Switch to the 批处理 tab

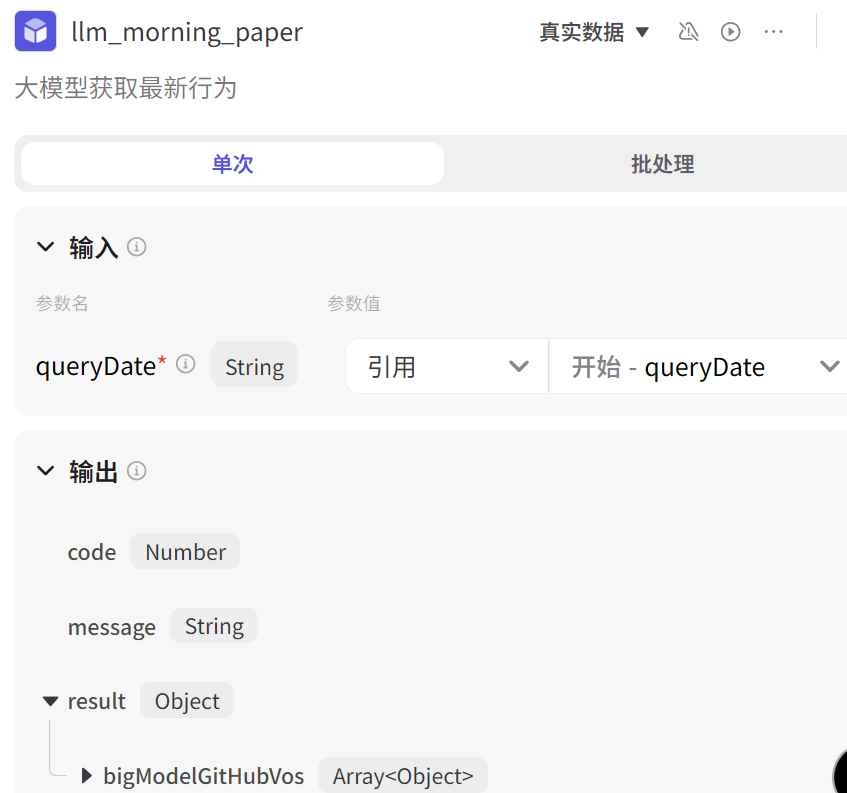click(x=662, y=163)
